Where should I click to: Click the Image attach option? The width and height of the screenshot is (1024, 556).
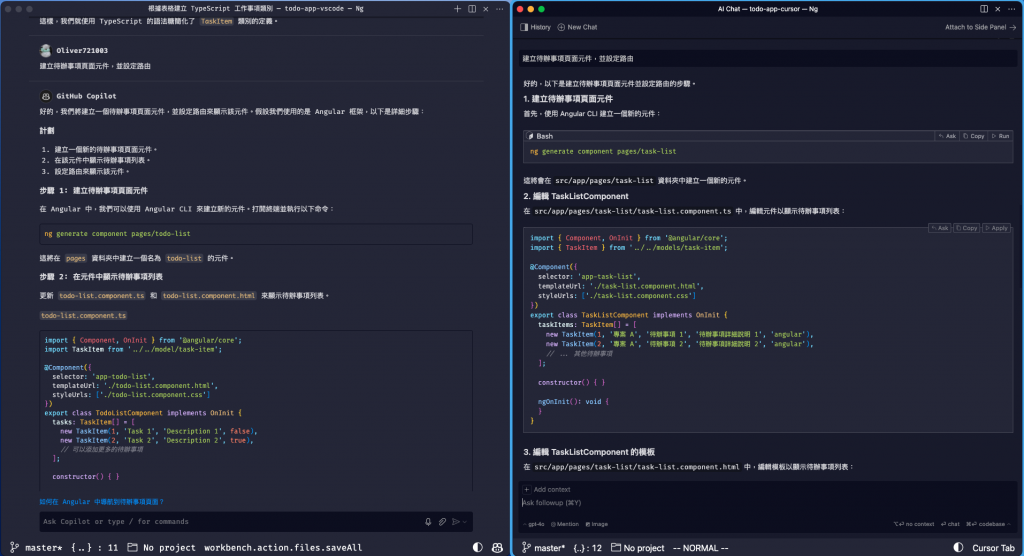597,524
